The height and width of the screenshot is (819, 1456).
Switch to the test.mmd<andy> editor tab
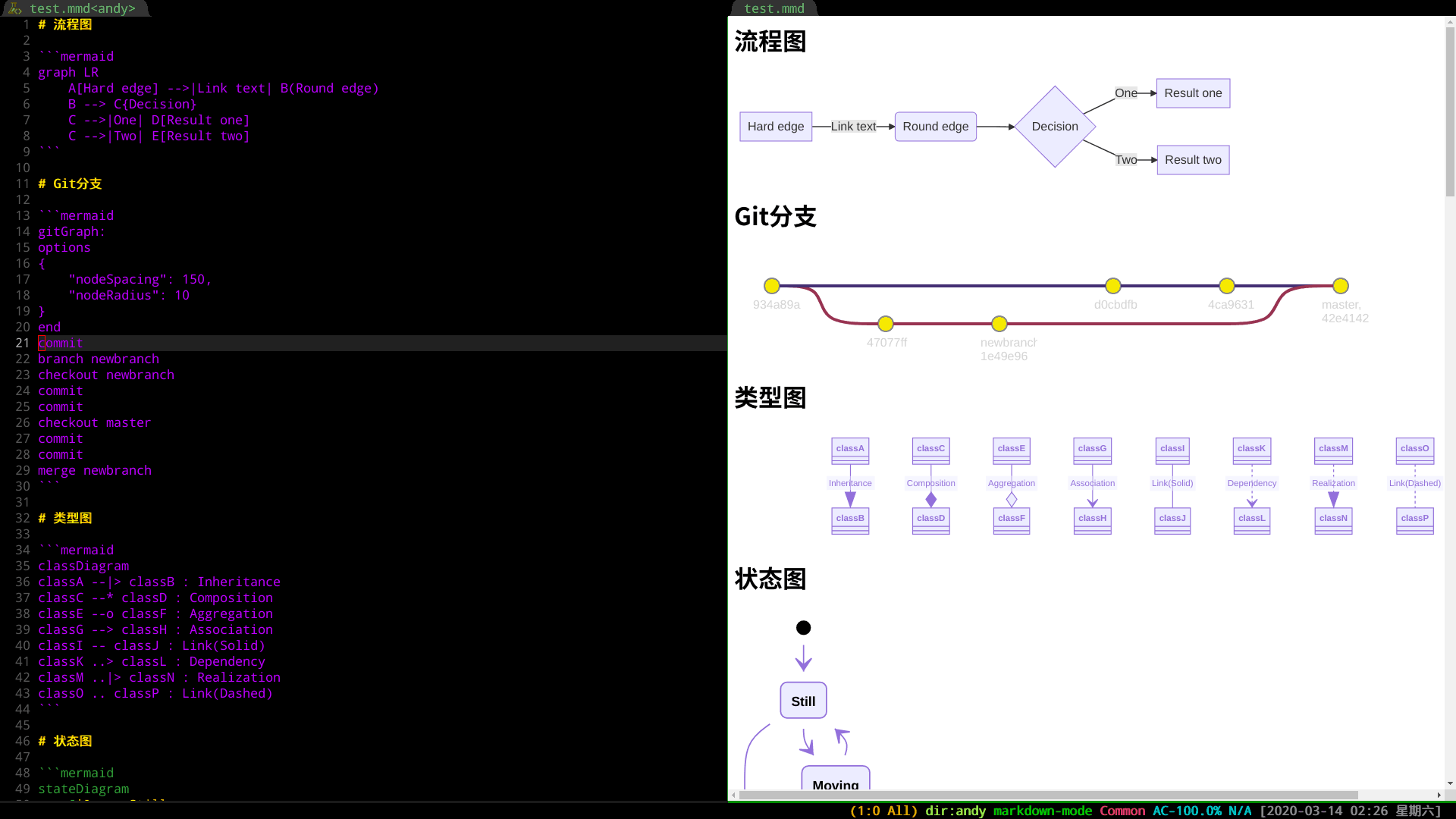coord(82,8)
